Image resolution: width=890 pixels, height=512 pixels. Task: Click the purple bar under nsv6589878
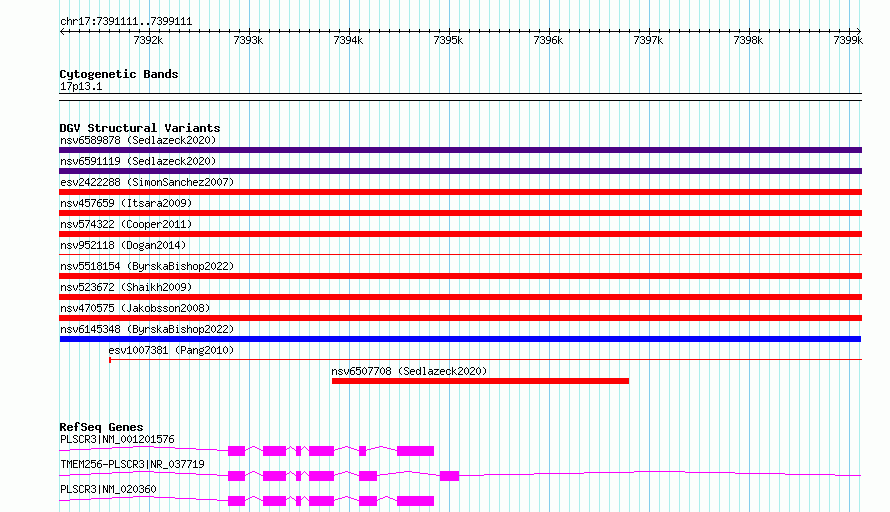(x=460, y=150)
